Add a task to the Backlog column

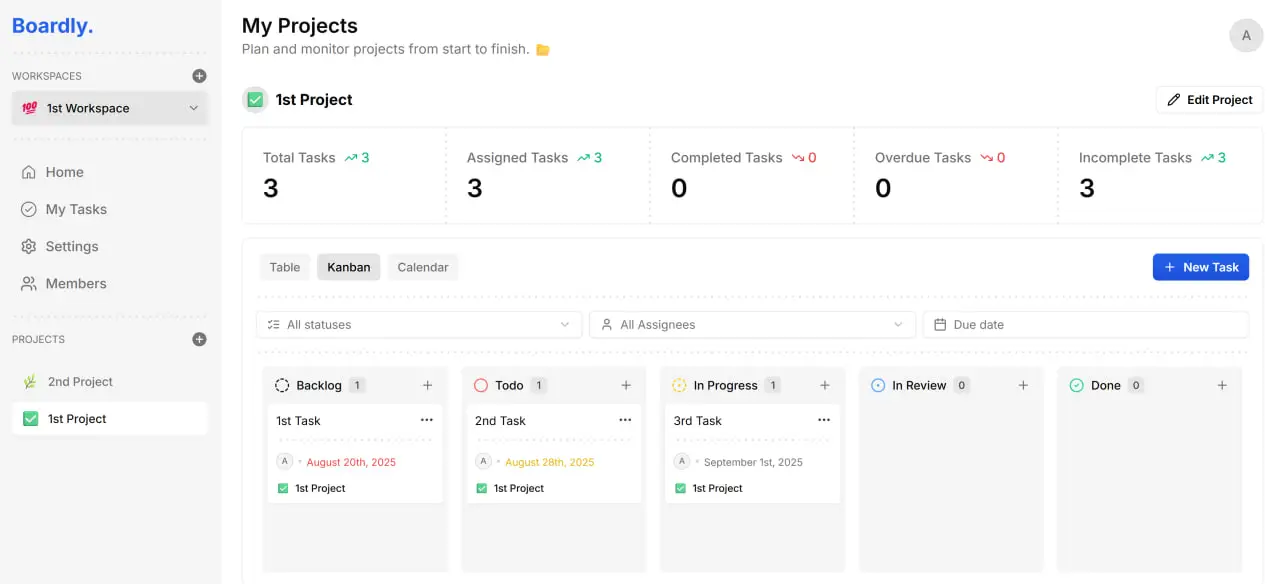[427, 385]
